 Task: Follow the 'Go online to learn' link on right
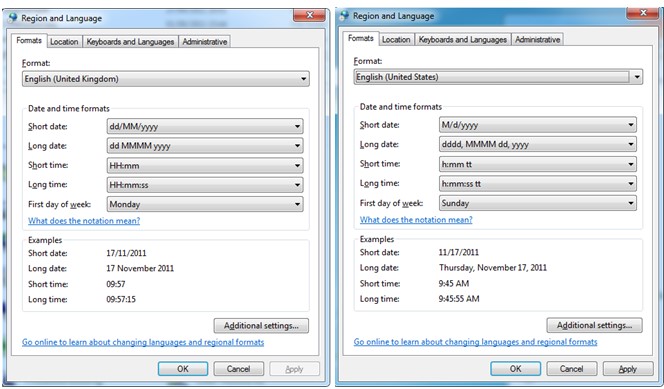pos(475,342)
